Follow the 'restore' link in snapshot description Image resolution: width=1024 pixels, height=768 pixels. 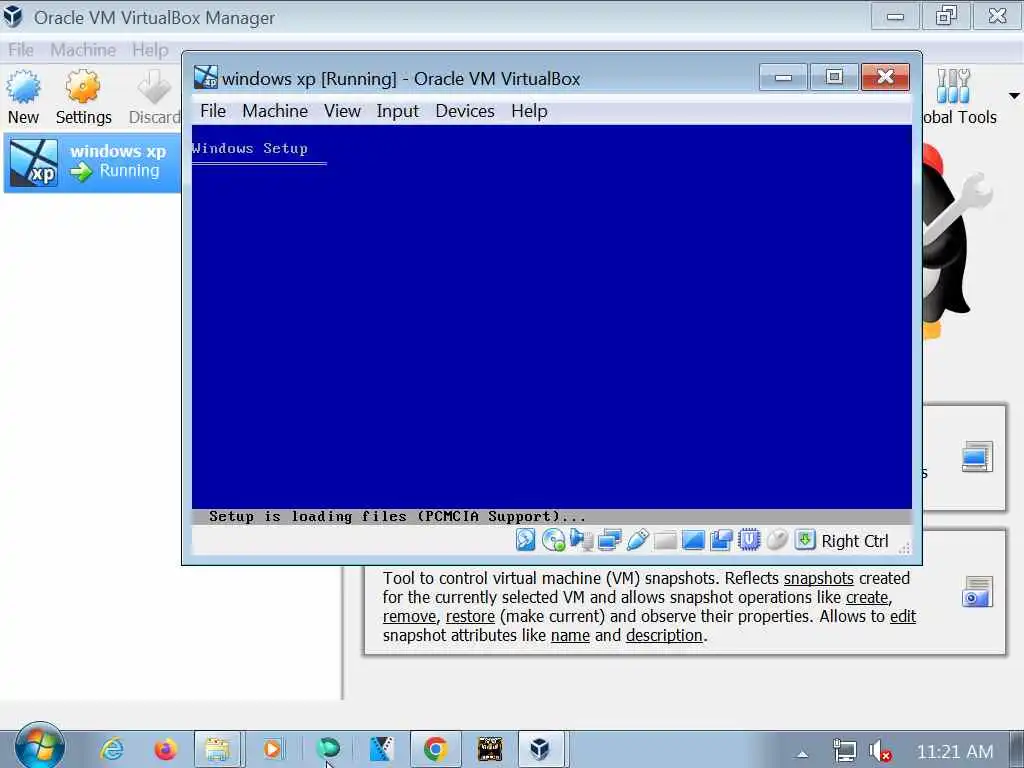pos(470,616)
